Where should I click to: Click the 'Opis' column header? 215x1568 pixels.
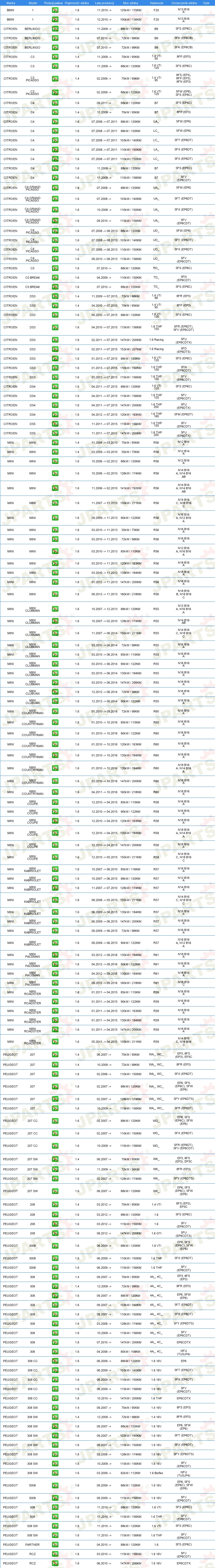[x=206, y=3]
